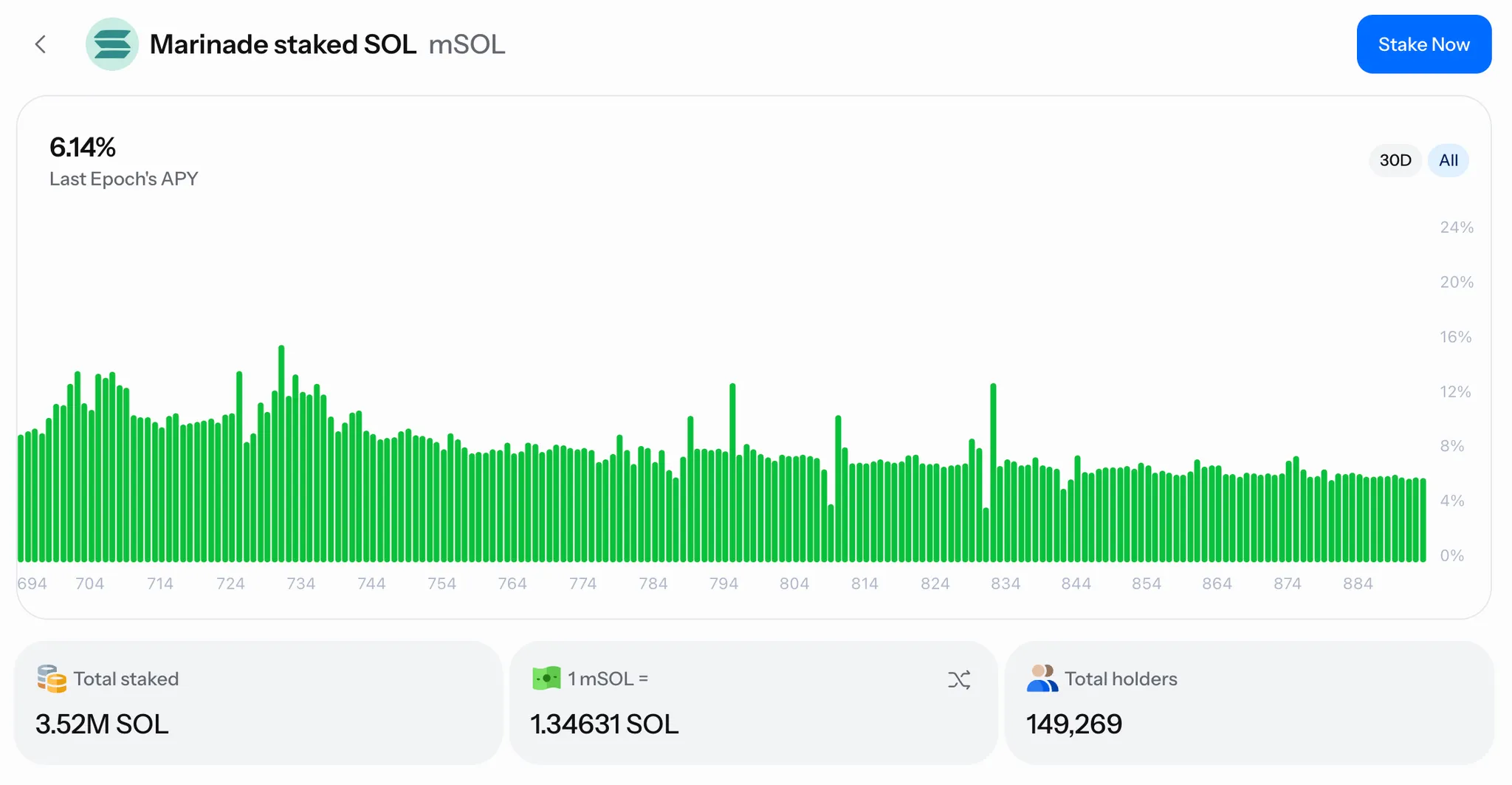The image size is (1512, 785).
Task: Click the epoch 794 axis label
Action: point(724,583)
